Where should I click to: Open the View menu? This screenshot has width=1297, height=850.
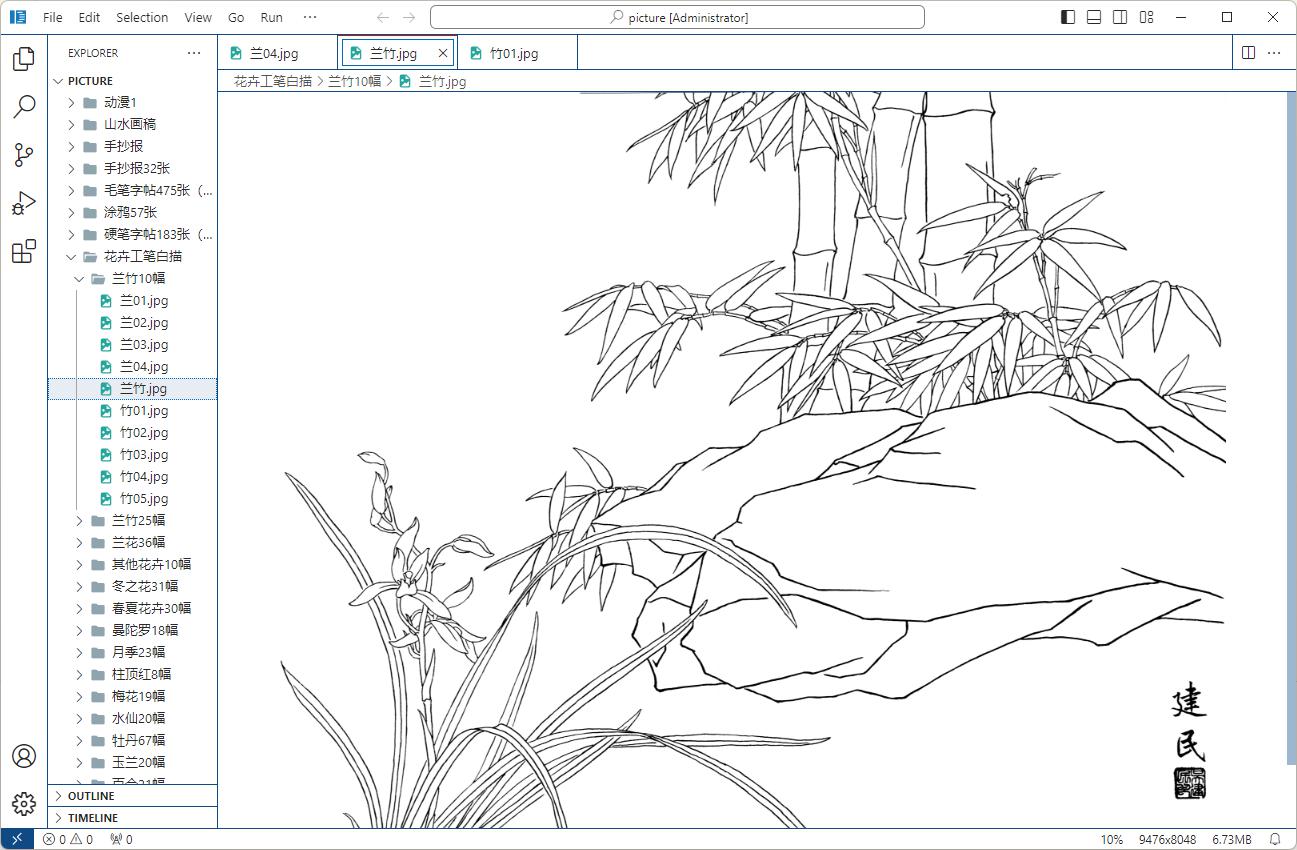coord(198,17)
